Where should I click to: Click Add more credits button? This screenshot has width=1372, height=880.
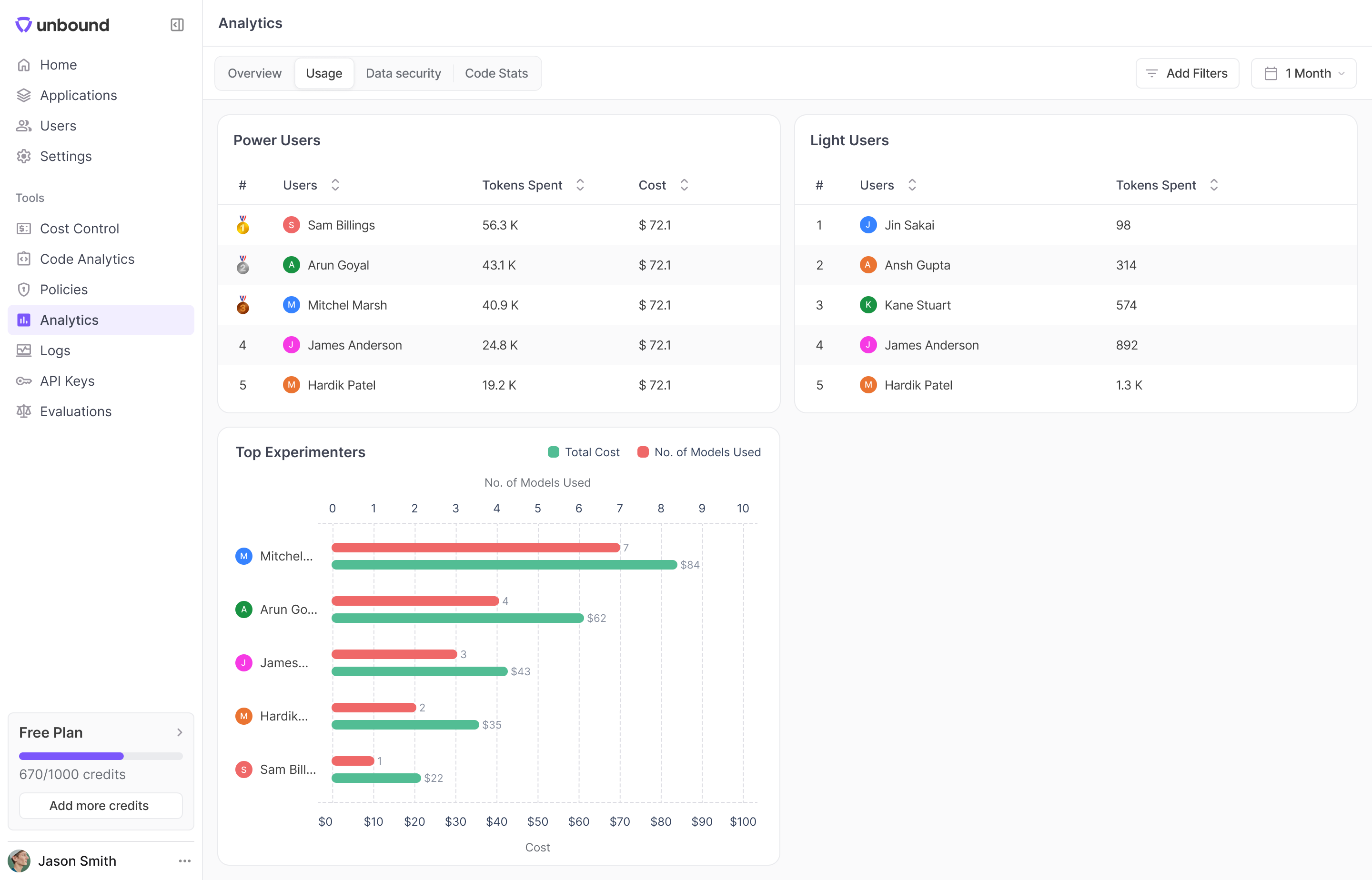click(101, 805)
